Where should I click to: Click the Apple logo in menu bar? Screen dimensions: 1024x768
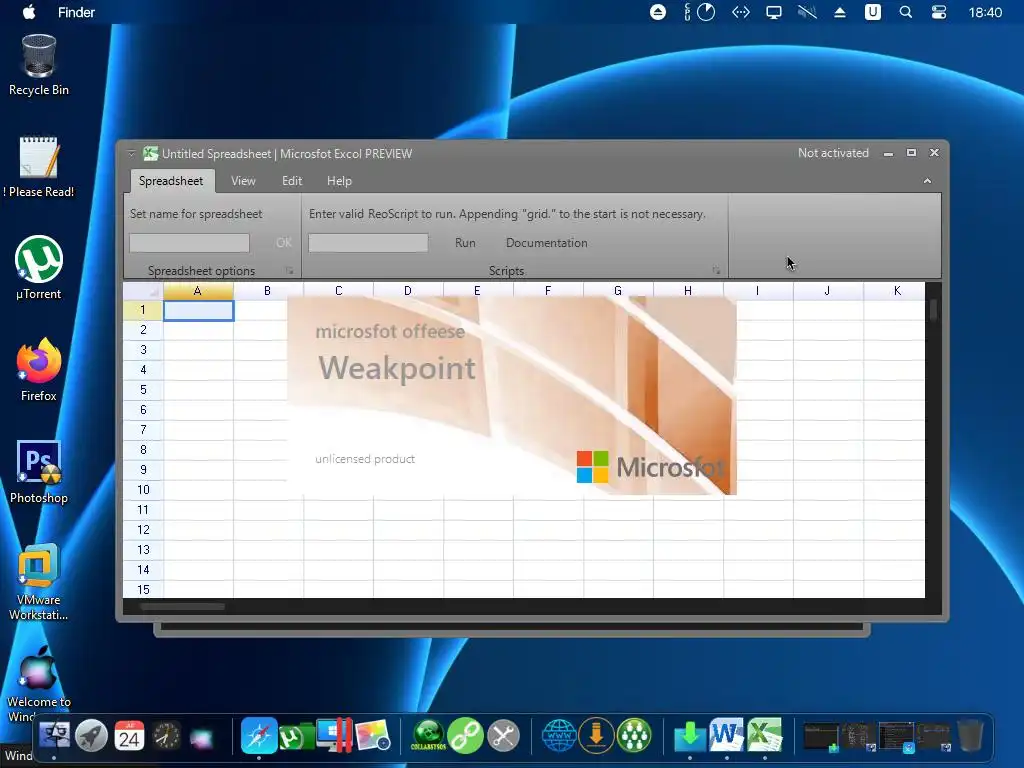pyautogui.click(x=28, y=12)
